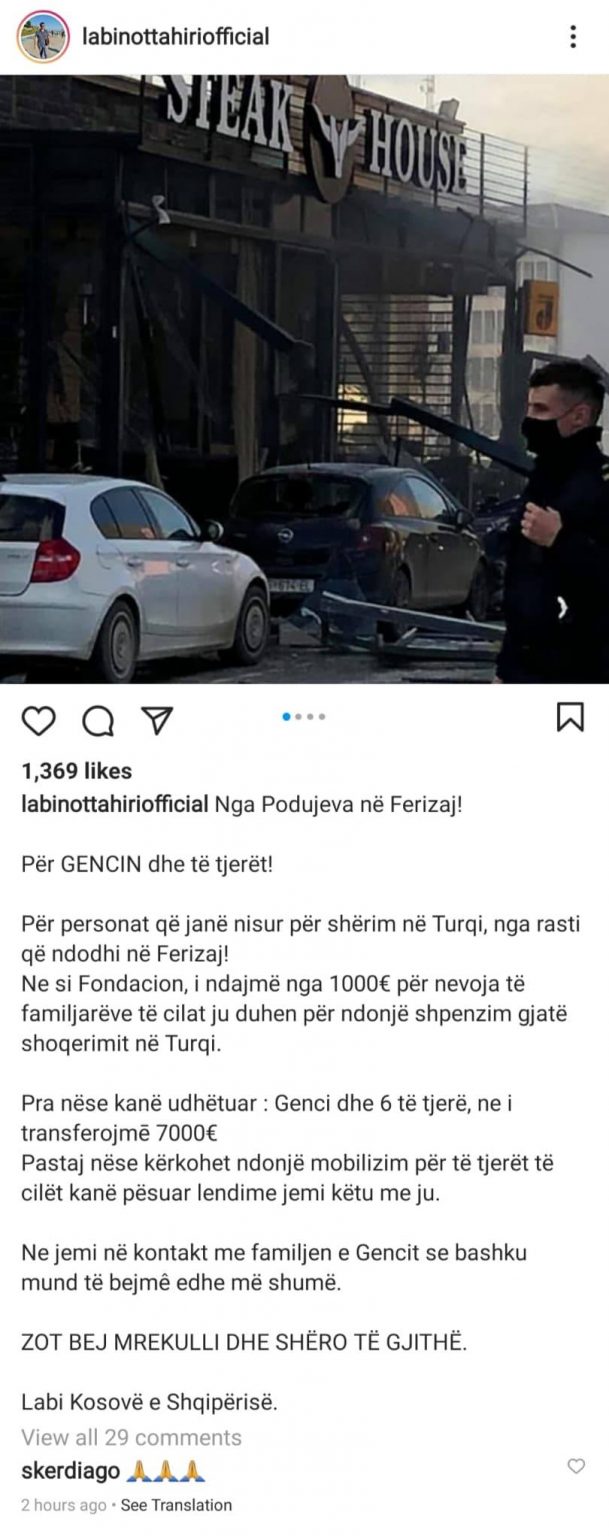Screen dimensions: 609x1536
Task: Like skerdiago's comment heart
Action: coord(576,1466)
